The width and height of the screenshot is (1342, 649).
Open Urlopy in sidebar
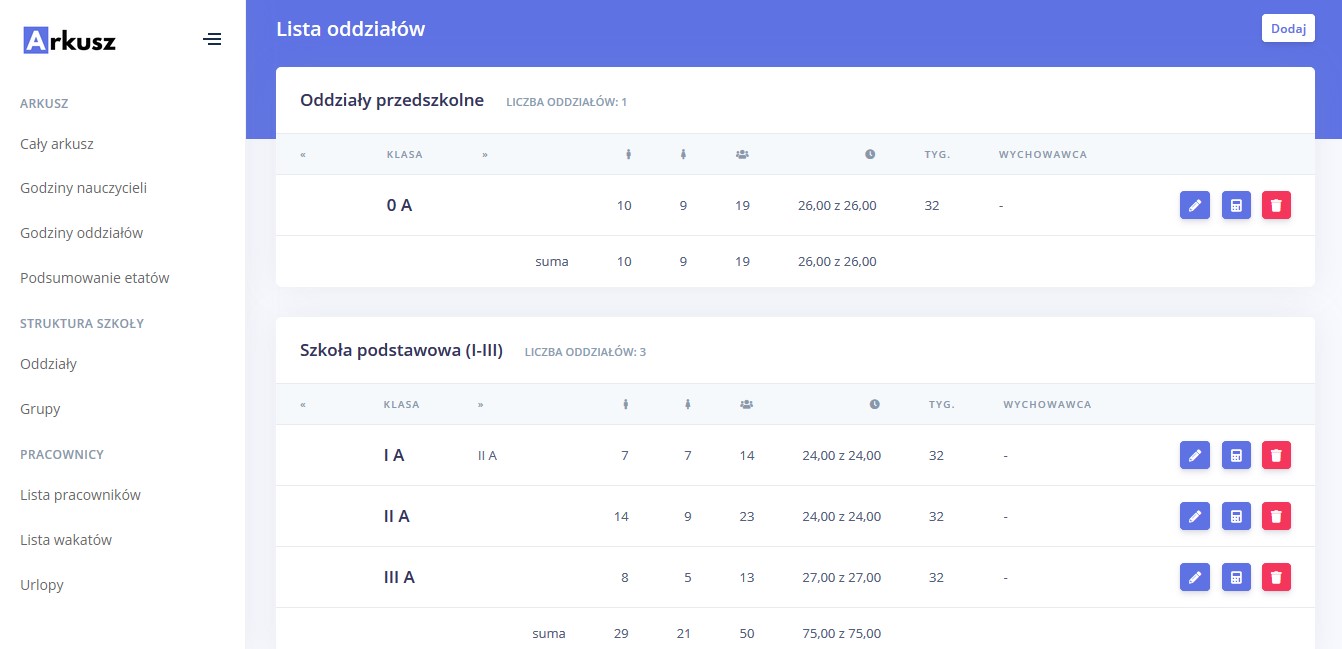(42, 584)
